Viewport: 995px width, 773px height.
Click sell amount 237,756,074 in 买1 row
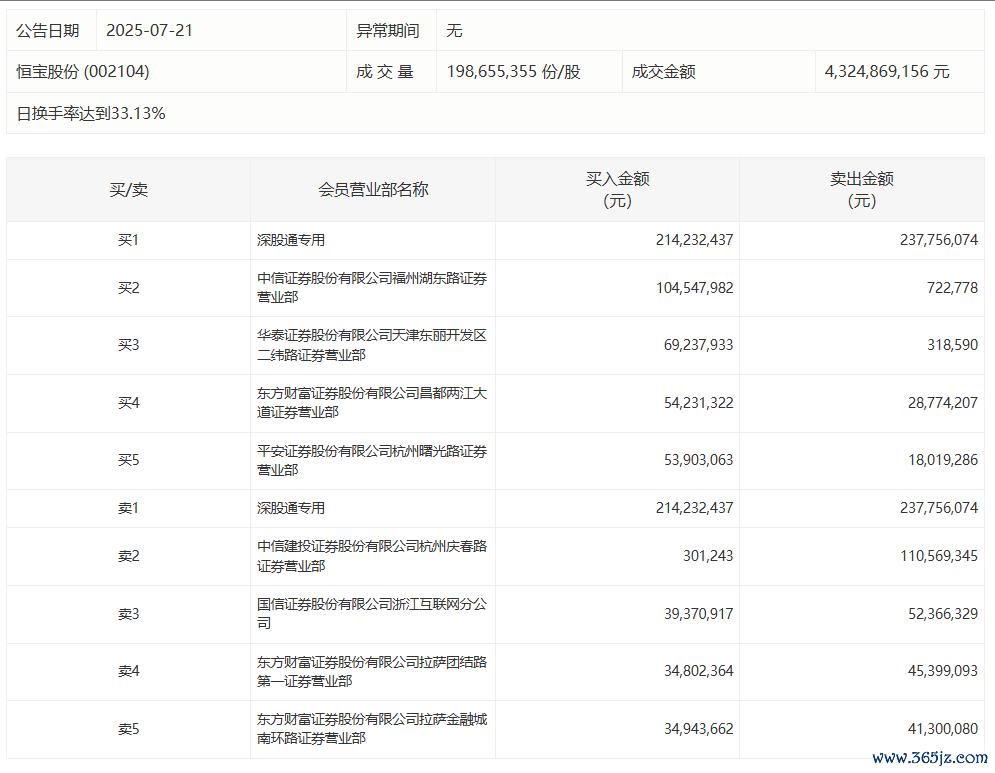(x=939, y=240)
